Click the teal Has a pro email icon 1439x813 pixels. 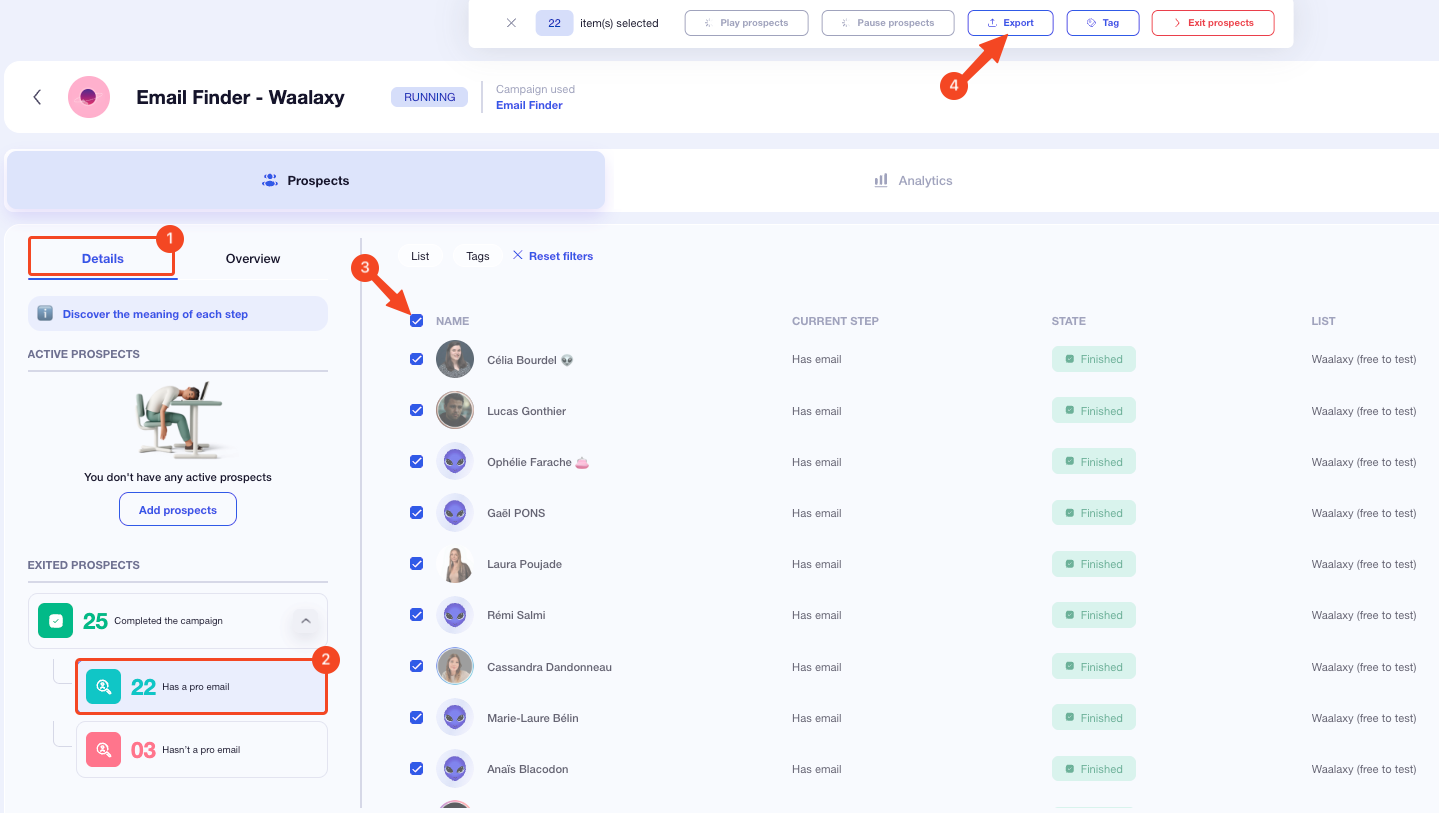pyautogui.click(x=104, y=687)
